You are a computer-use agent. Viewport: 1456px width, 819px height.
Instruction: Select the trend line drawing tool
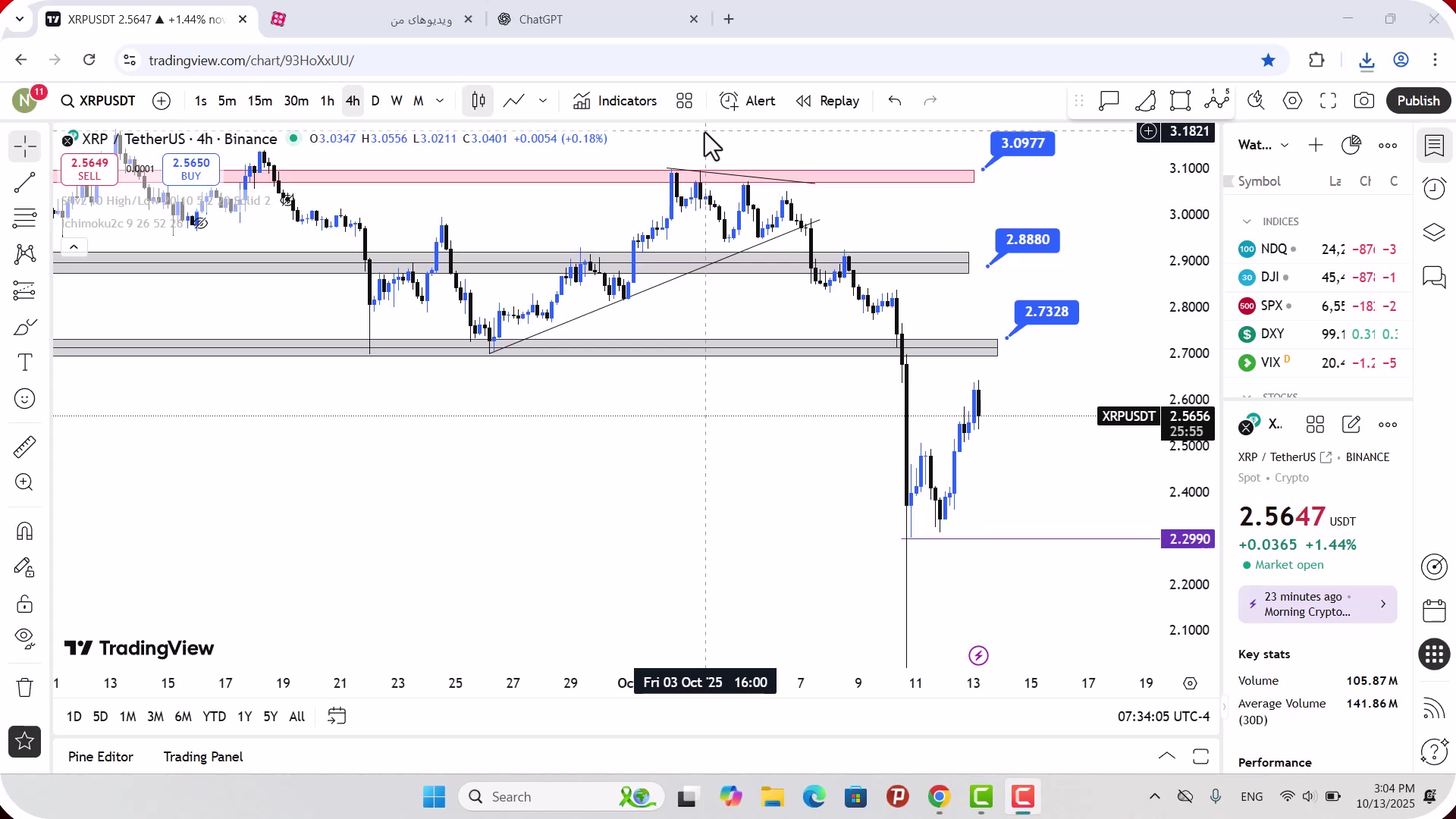(x=25, y=182)
